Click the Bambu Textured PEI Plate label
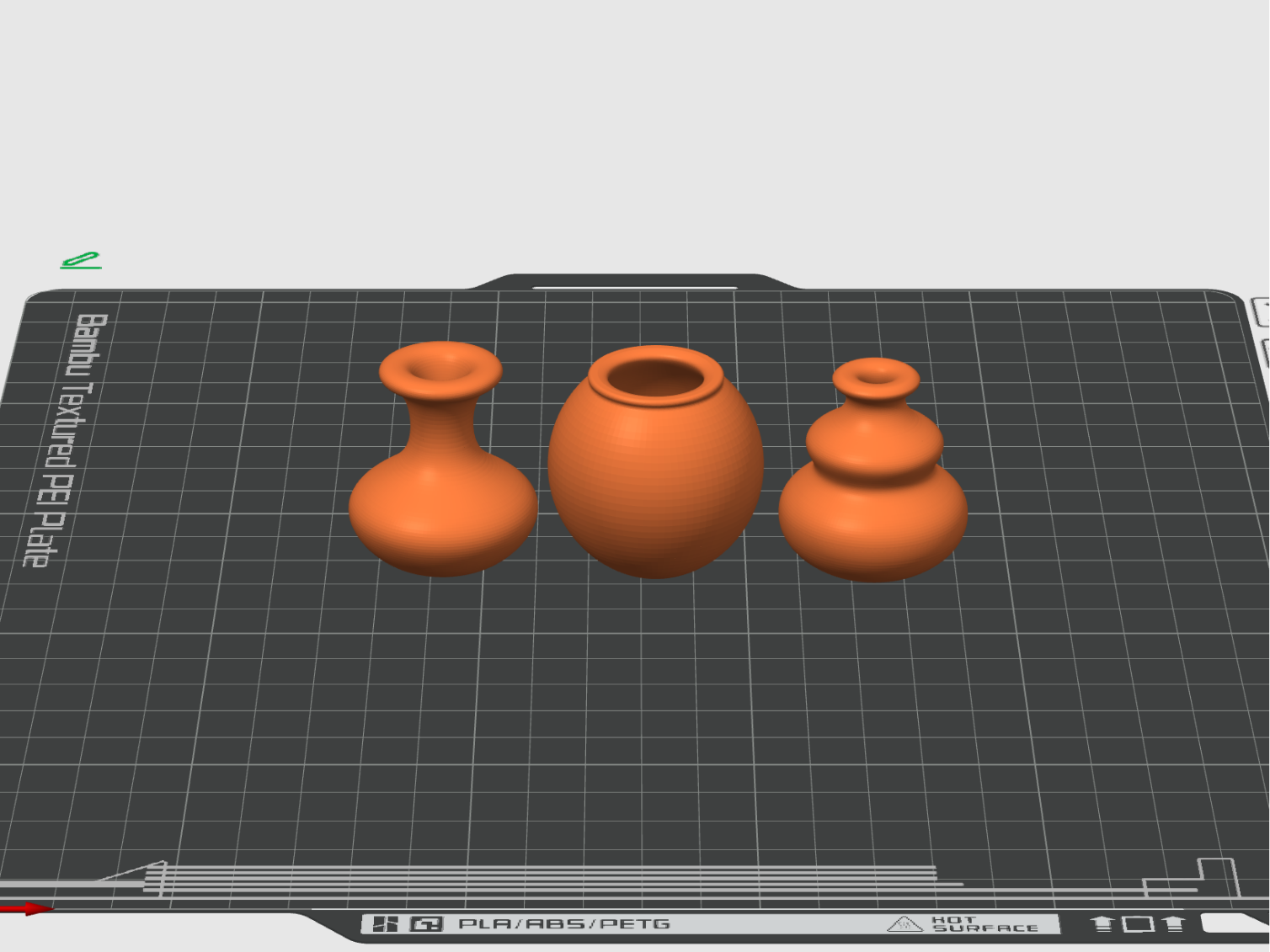Screen dimensions: 1270x952 [66, 439]
